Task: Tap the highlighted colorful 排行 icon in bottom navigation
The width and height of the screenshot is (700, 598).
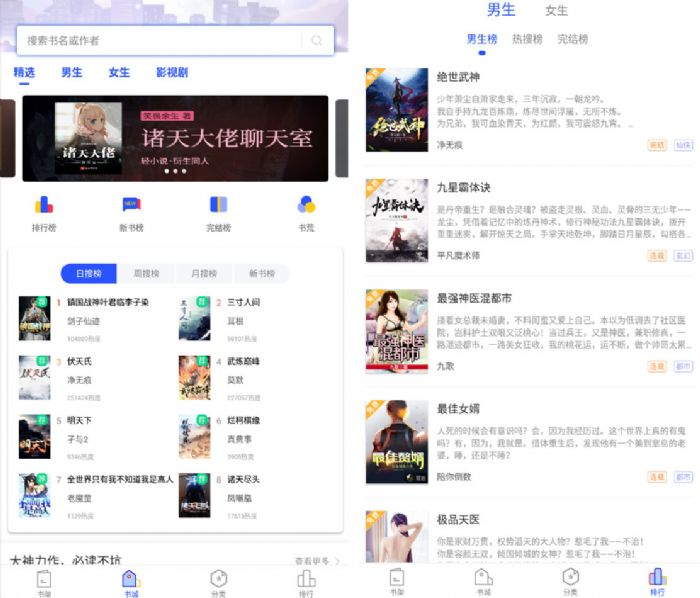Action: pos(656,581)
